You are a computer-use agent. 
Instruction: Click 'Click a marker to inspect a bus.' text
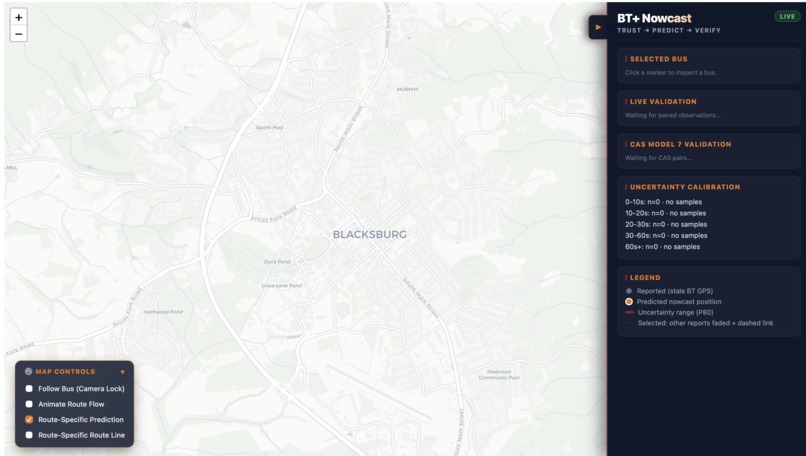click(670, 72)
